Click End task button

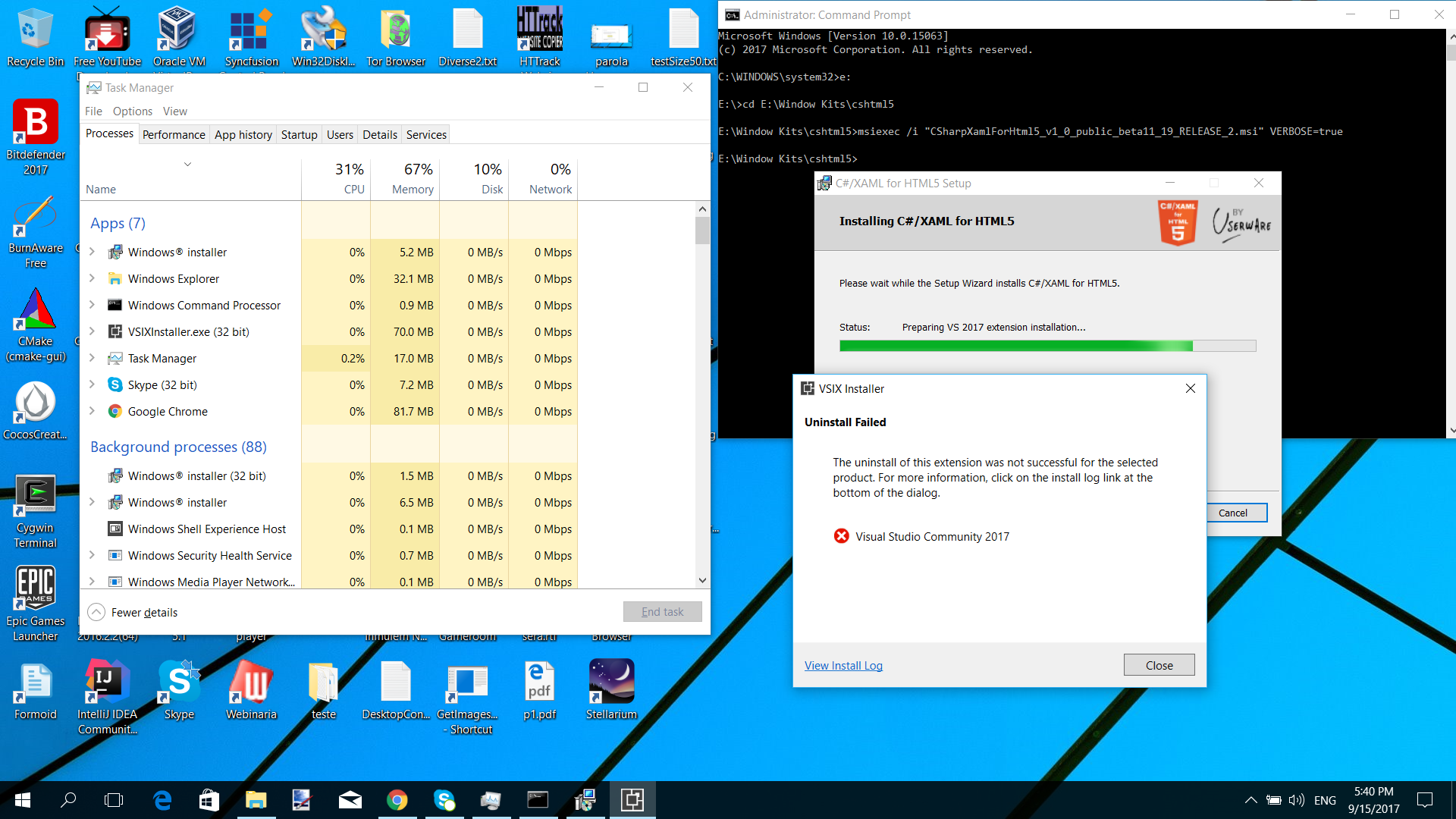[662, 612]
